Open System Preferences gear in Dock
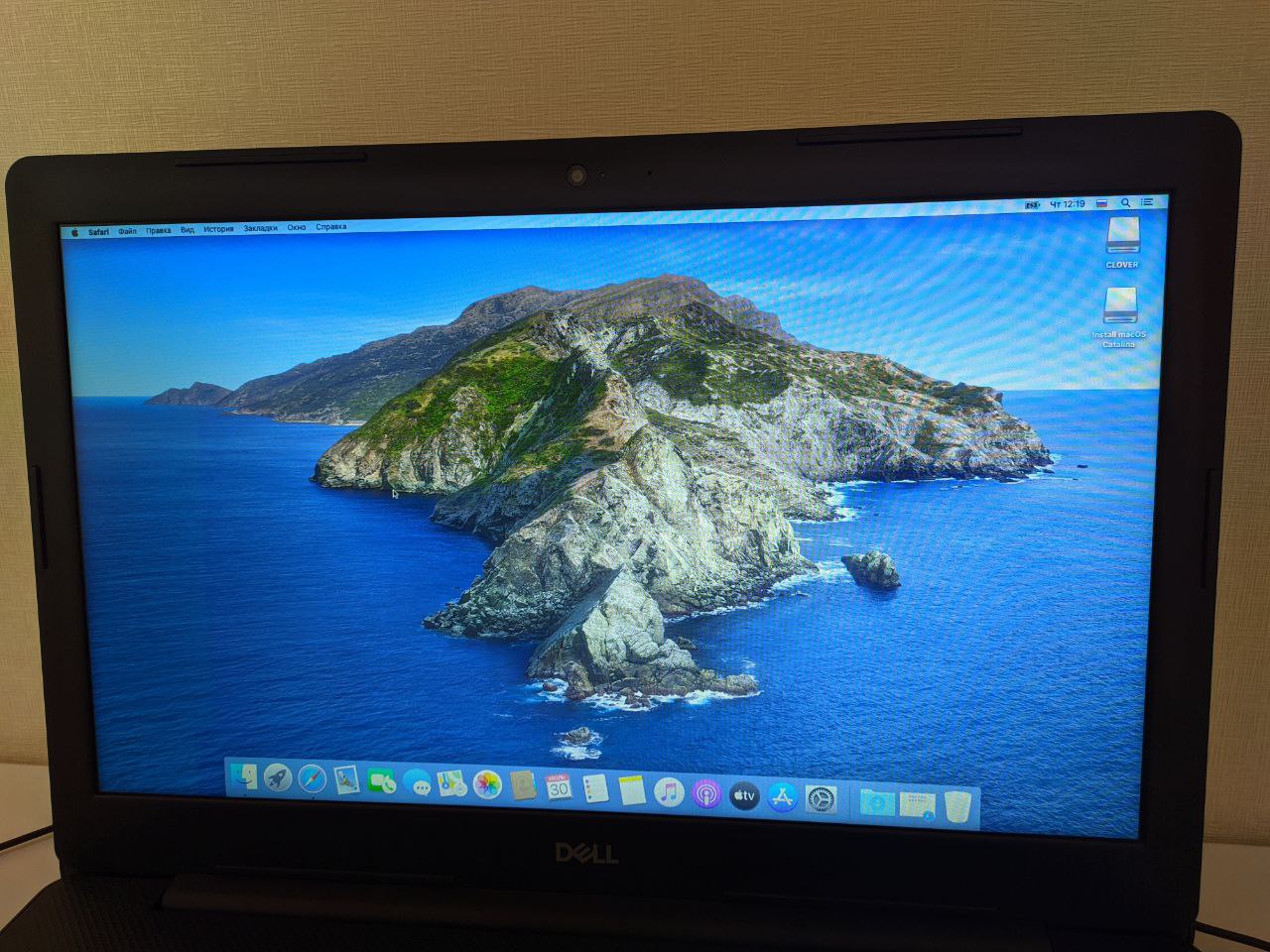This screenshot has height=952, width=1270. click(822, 799)
